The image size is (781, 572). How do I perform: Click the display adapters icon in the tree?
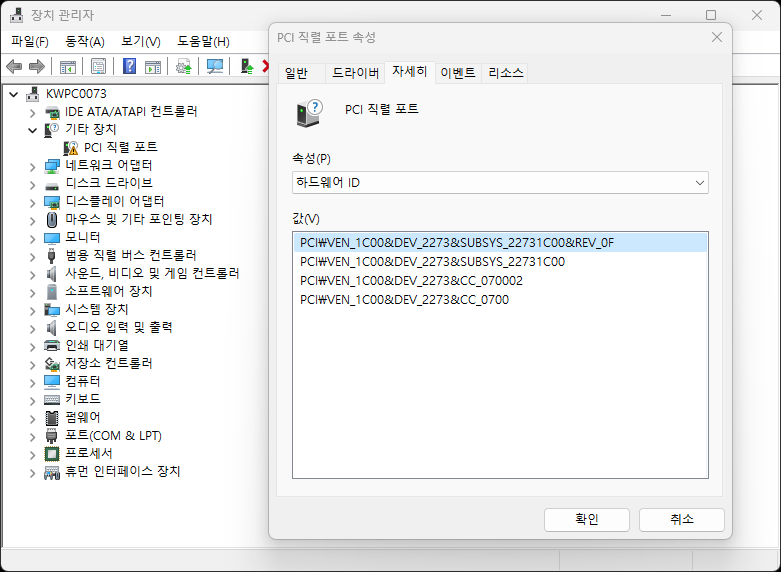[x=52, y=202]
